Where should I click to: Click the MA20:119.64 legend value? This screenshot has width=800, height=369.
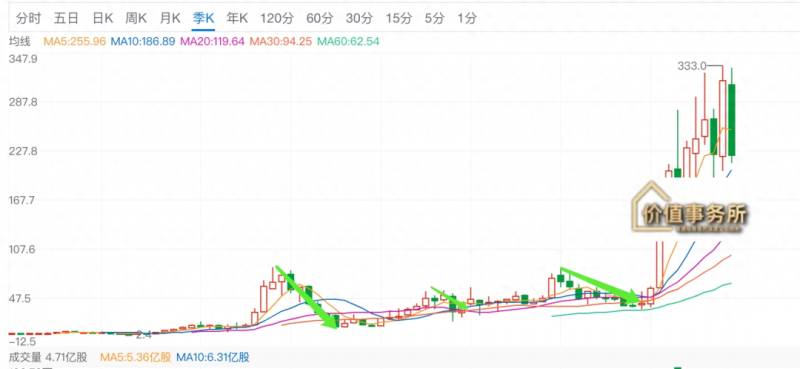coord(212,41)
